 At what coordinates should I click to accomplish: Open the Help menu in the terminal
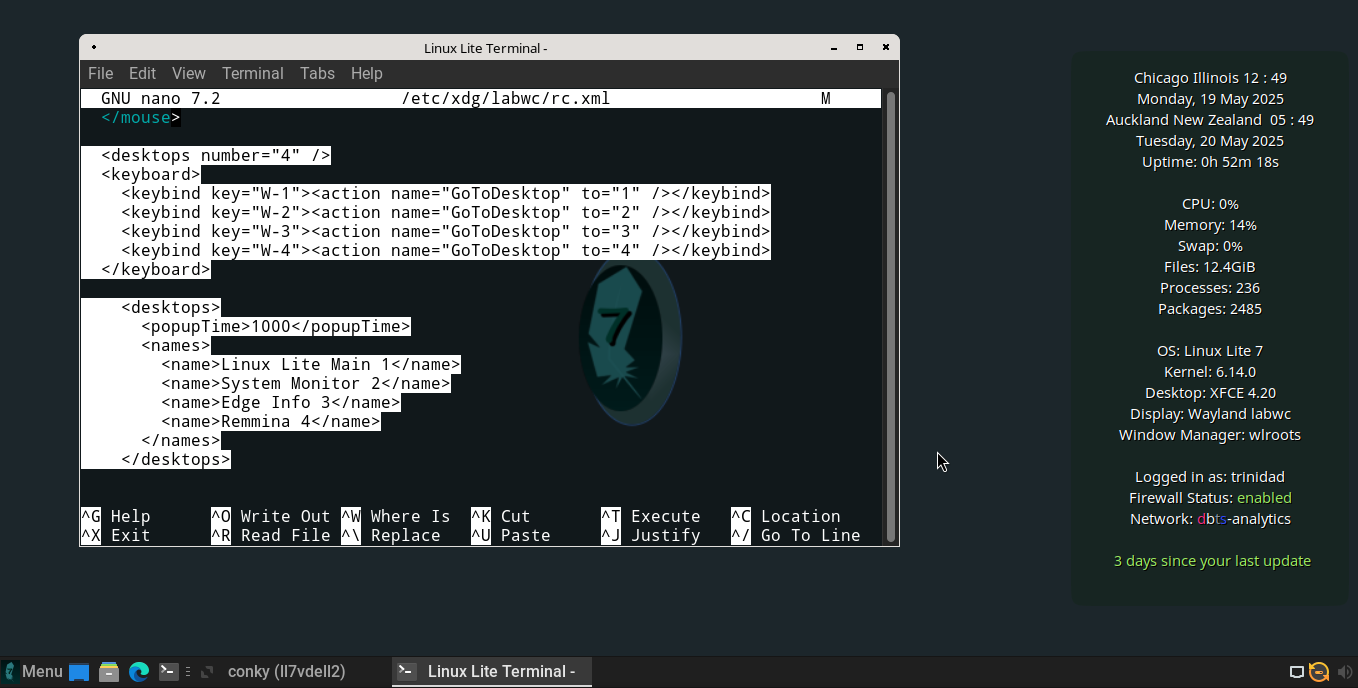367,73
